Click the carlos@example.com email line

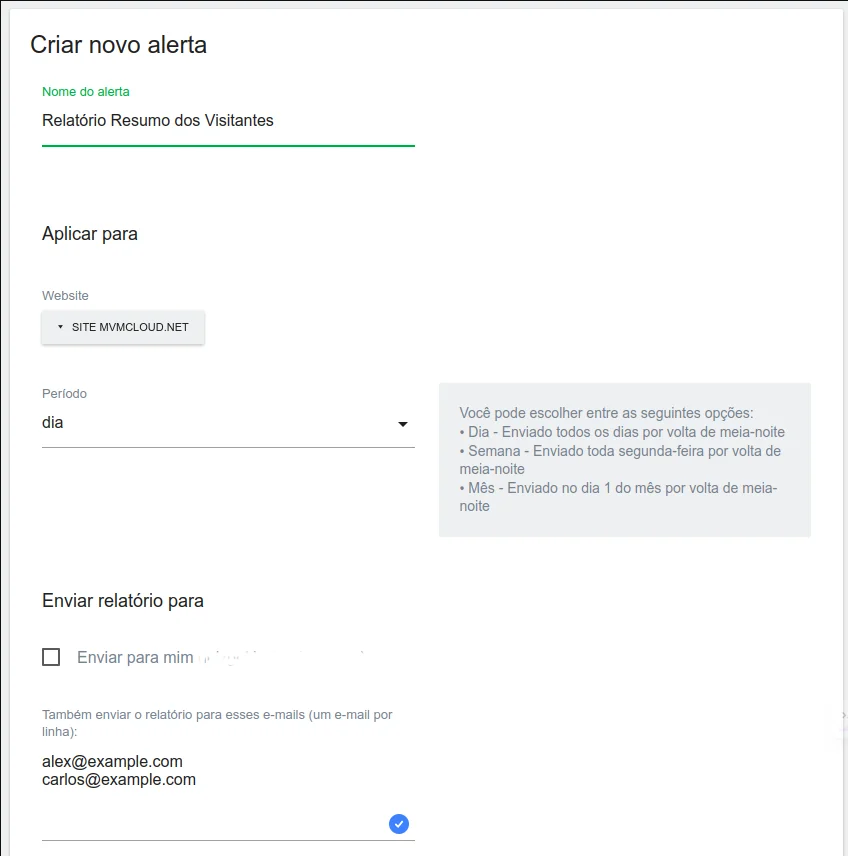point(119,780)
